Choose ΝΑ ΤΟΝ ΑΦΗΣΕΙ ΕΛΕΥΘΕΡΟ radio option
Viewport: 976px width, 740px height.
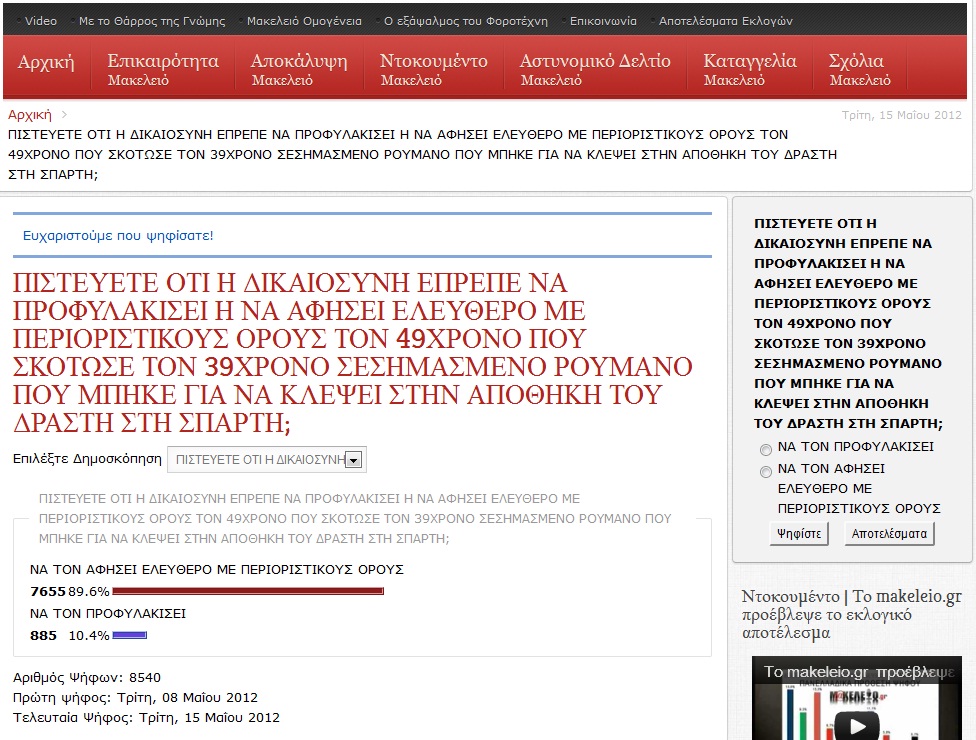tap(766, 471)
